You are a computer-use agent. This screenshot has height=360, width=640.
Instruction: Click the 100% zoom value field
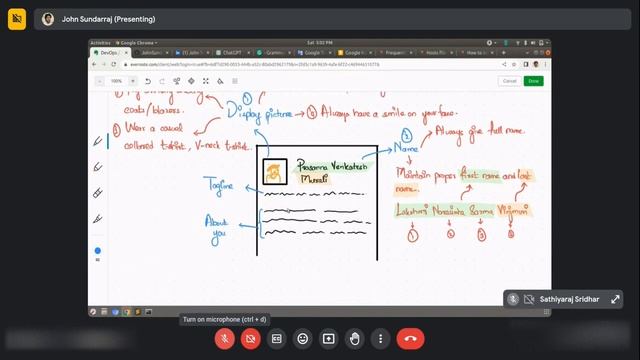[x=117, y=81]
